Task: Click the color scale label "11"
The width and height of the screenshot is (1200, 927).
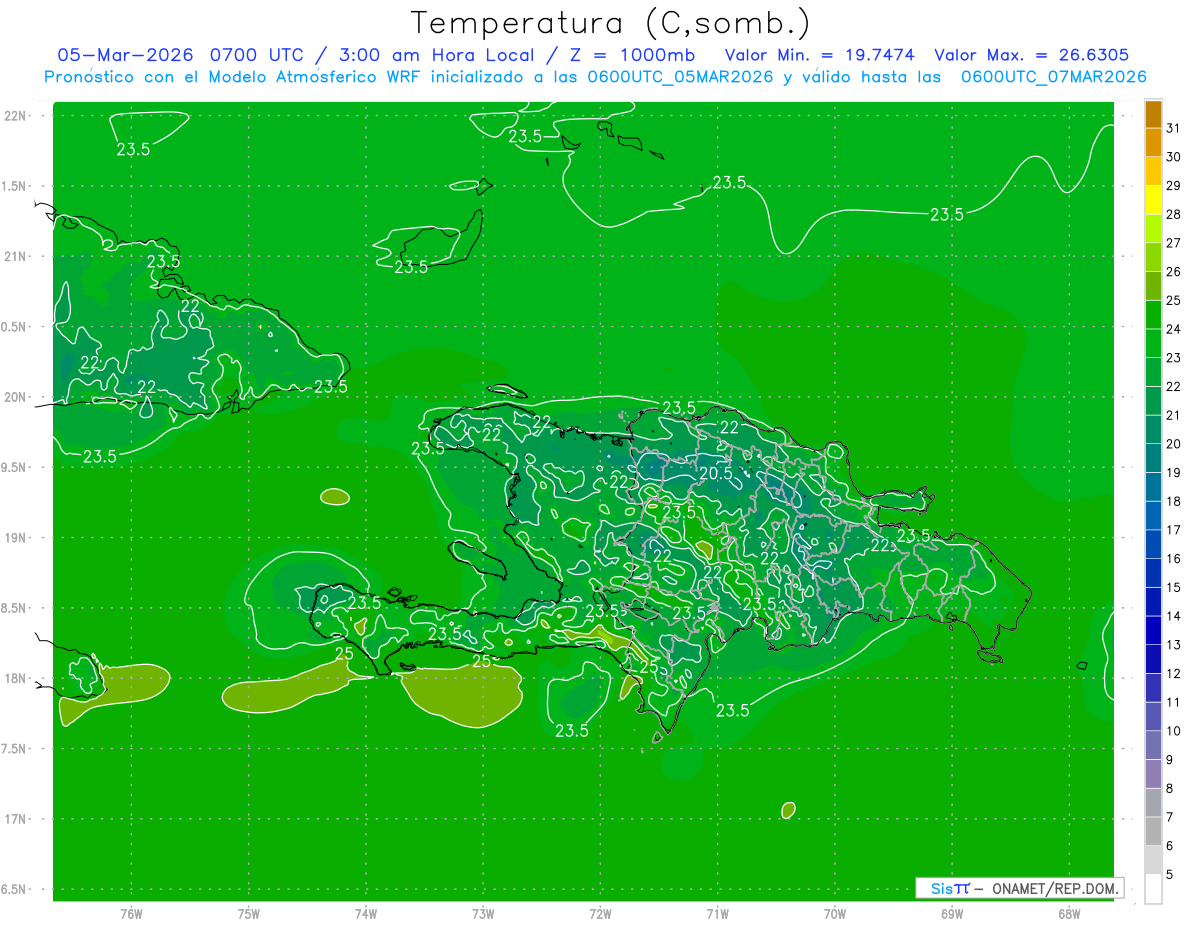Action: pos(1174,703)
